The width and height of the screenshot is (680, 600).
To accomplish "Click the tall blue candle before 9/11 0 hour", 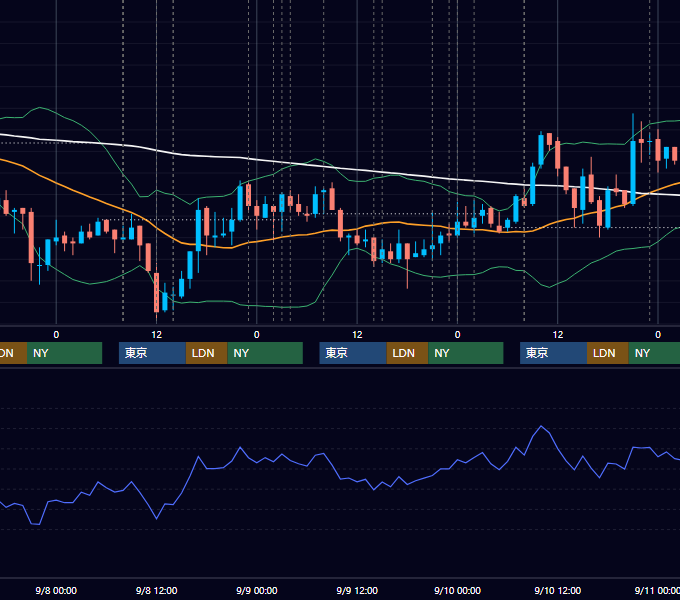I will (633, 172).
